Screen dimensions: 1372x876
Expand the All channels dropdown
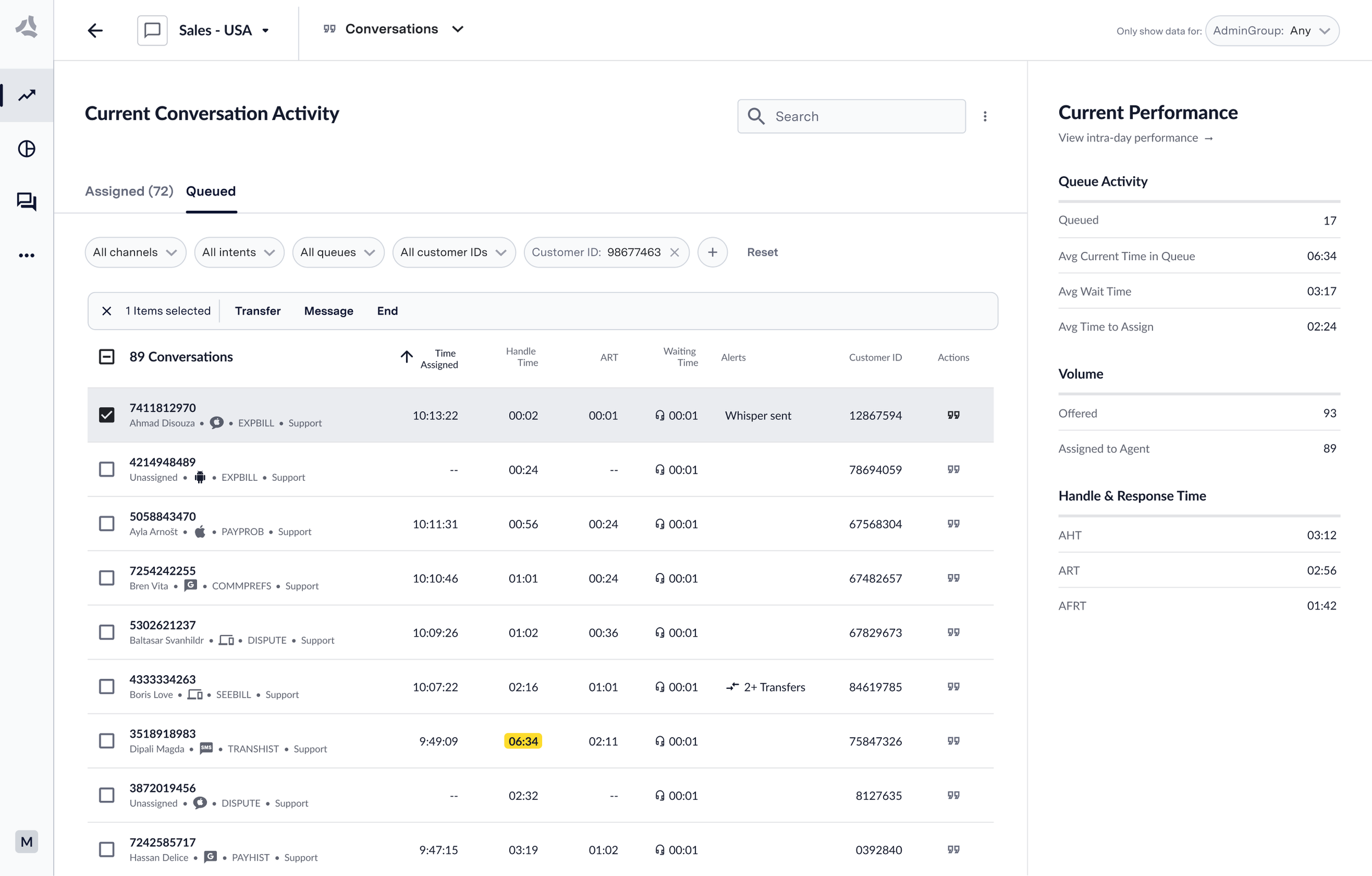pos(135,252)
